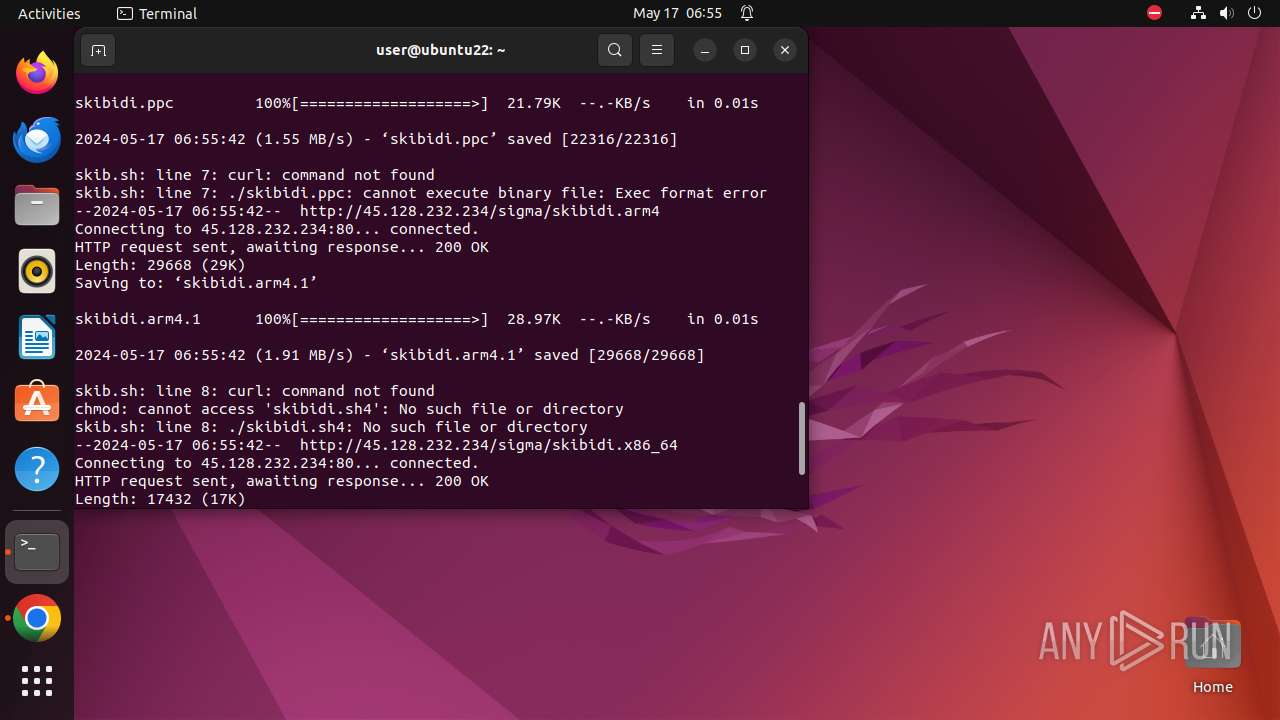Click the terminal vertical scrollbar
The image size is (1280, 720).
[x=801, y=438]
